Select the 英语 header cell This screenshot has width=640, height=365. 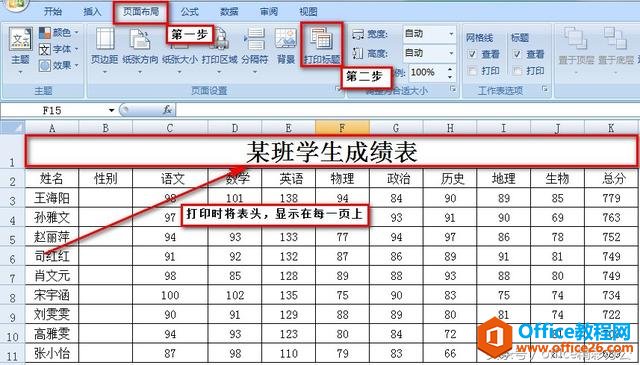289,178
